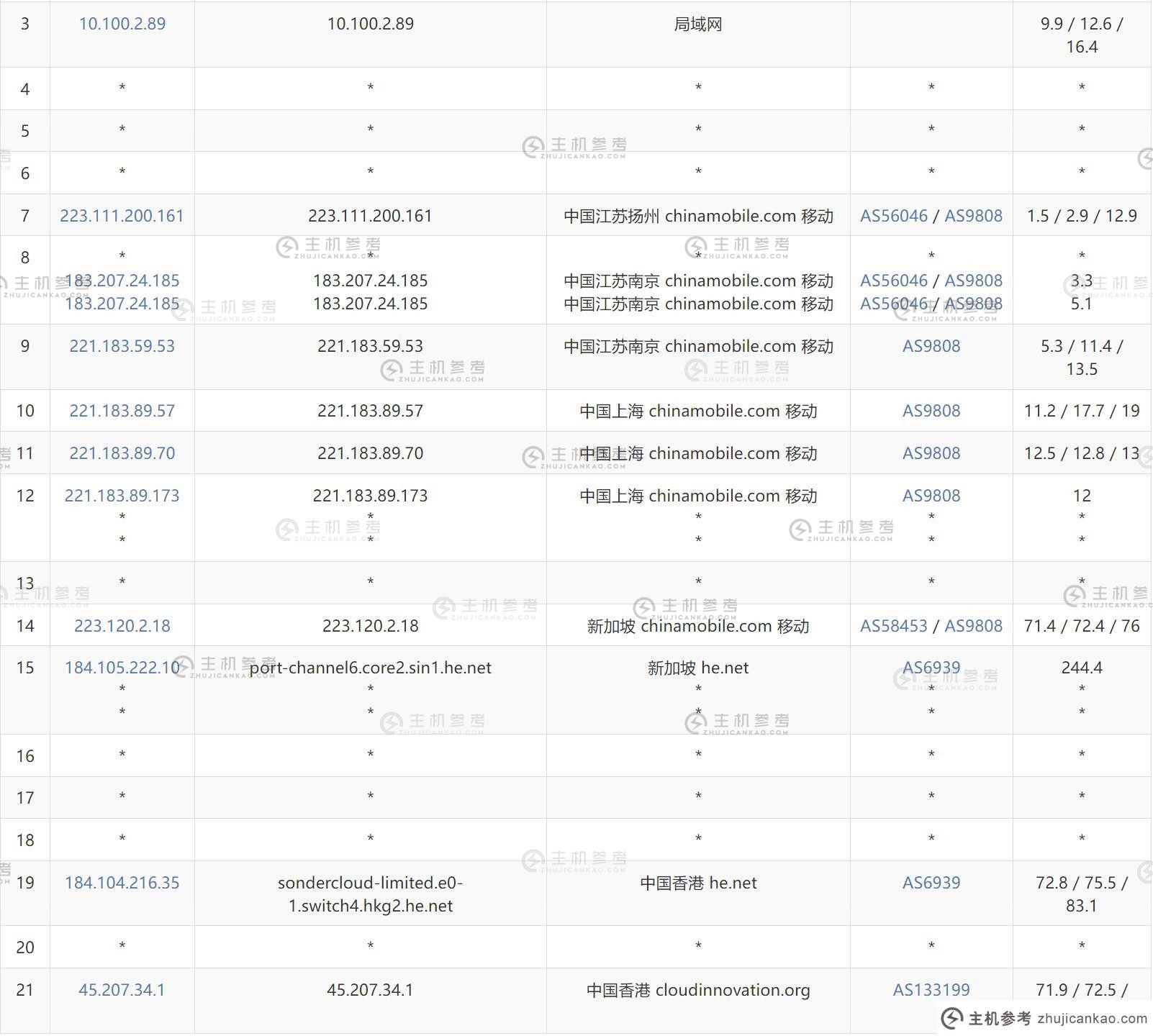Select 中国江苏南京 location in row 9
The image size is (1153, 1036).
click(x=698, y=346)
